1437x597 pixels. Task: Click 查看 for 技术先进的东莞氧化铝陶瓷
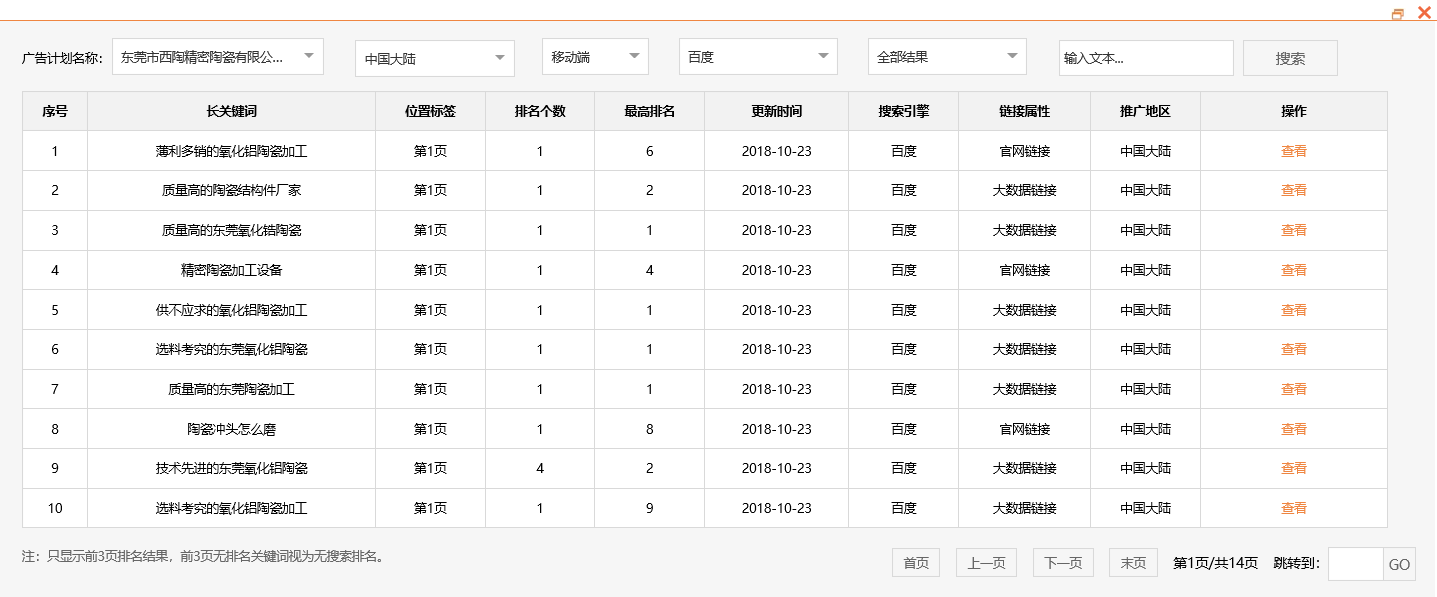pos(1293,468)
